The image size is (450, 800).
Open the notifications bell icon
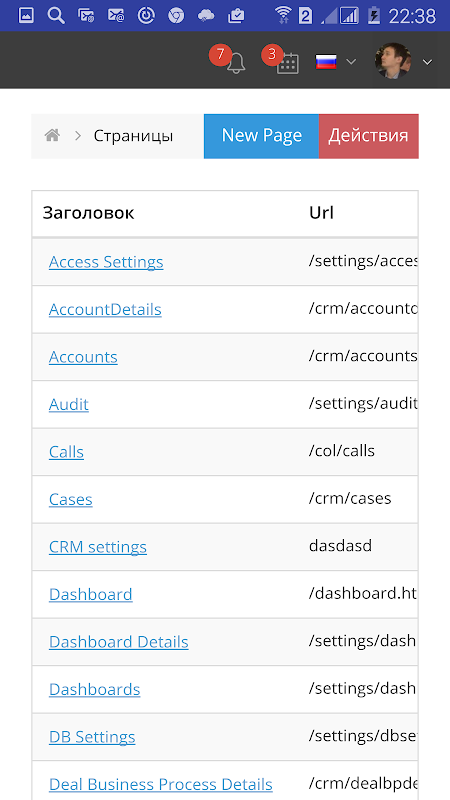click(236, 63)
